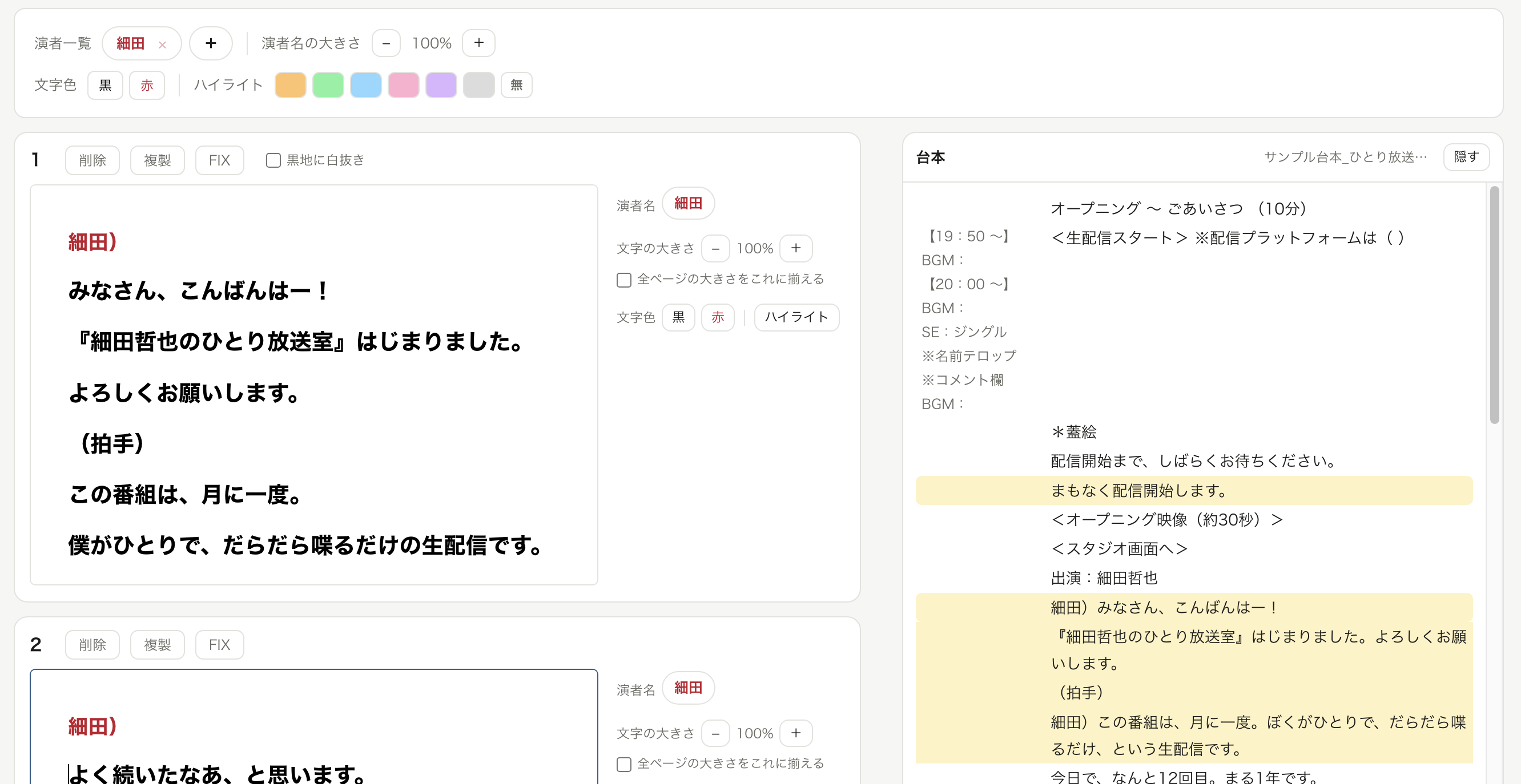Click the script line 細田）みなさん、こんばんはー！

(1165, 608)
